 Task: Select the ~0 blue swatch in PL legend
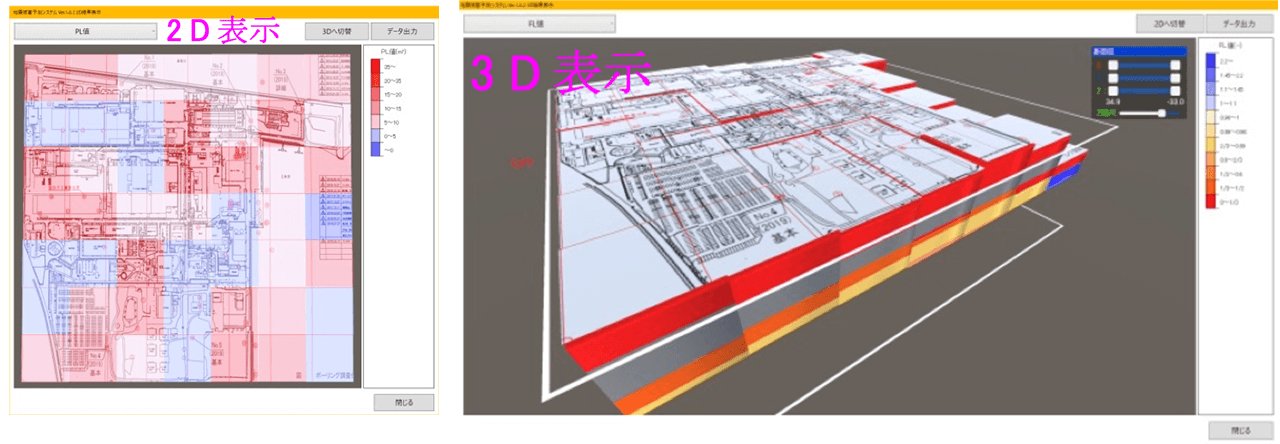pyautogui.click(x=377, y=148)
